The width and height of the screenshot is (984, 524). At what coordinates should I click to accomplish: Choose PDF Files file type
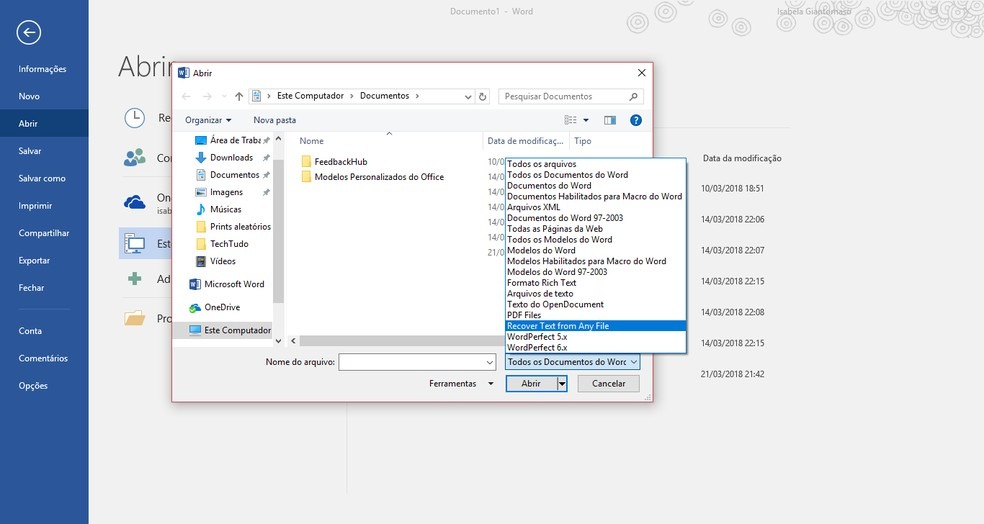pyautogui.click(x=596, y=315)
